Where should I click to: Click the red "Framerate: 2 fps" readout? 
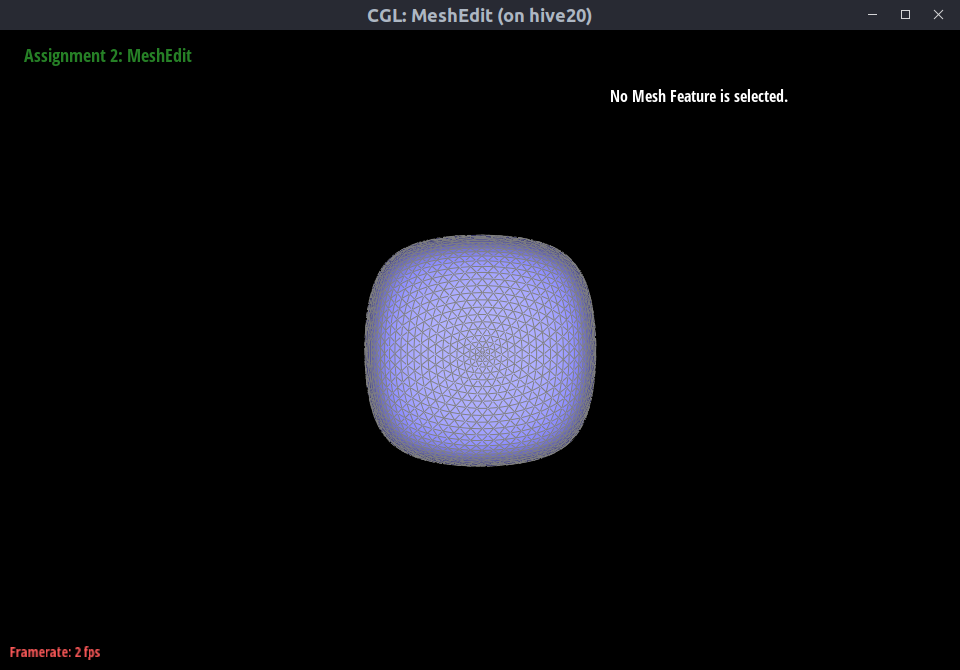click(x=55, y=652)
